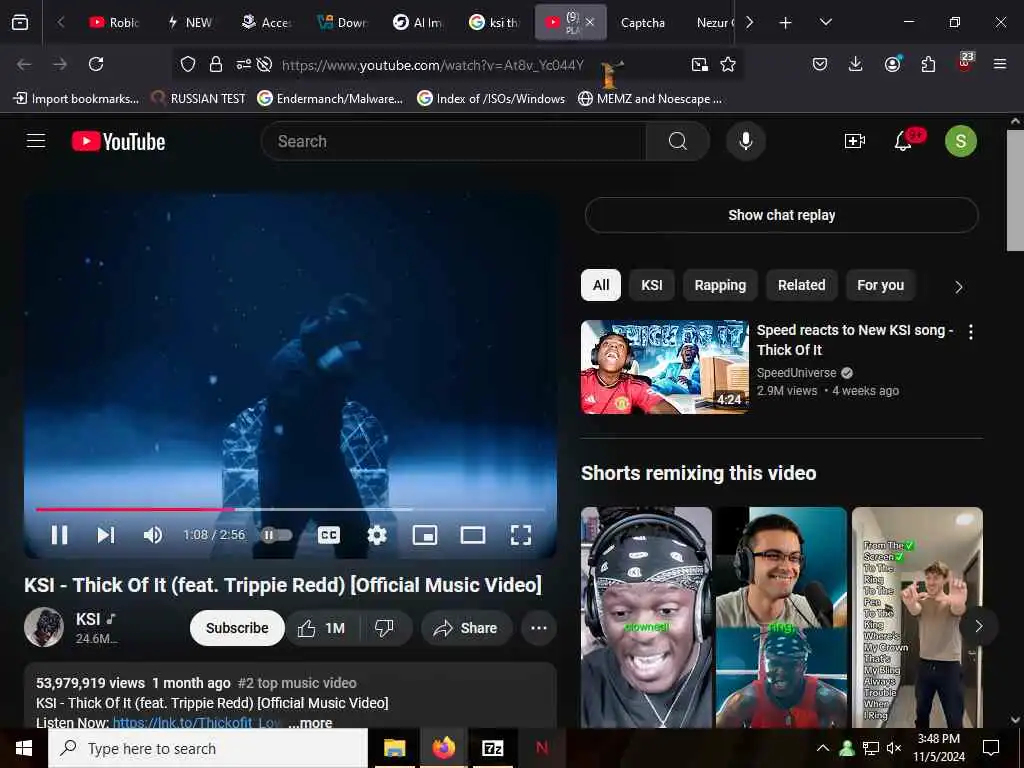Open File Explorer from taskbar
1024x768 pixels.
coord(394,748)
